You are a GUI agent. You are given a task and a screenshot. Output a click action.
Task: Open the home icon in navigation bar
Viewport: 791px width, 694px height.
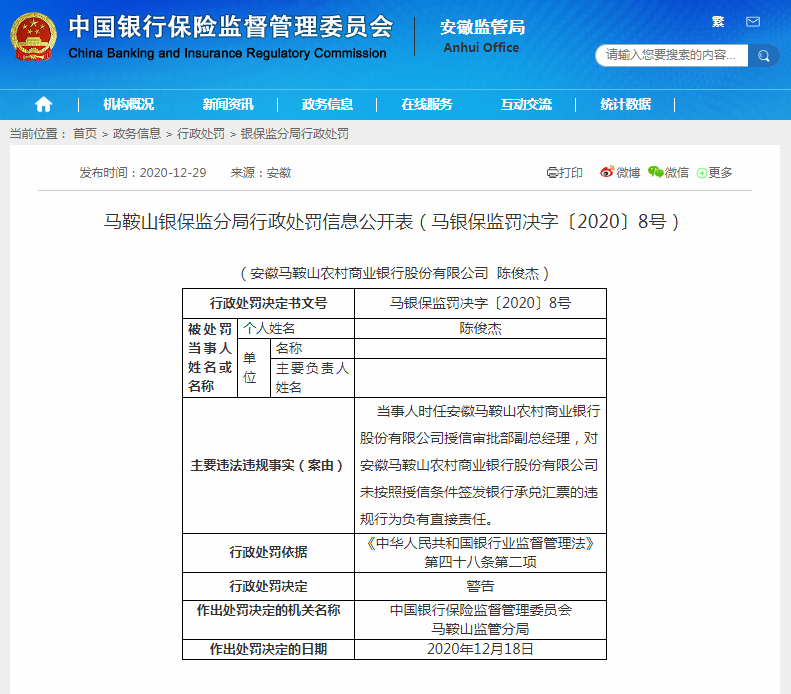(43, 104)
